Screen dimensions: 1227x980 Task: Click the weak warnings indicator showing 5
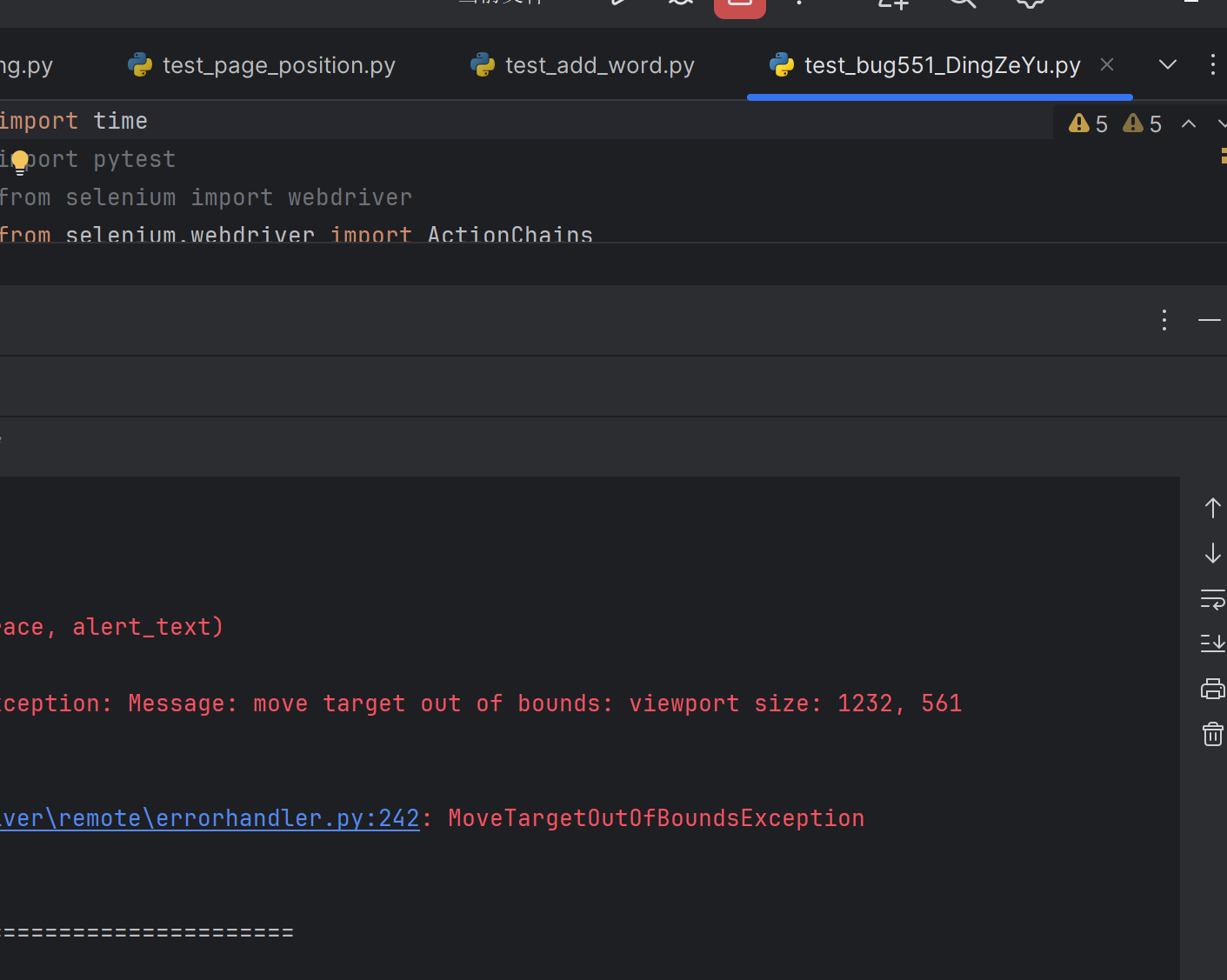pos(1142,123)
